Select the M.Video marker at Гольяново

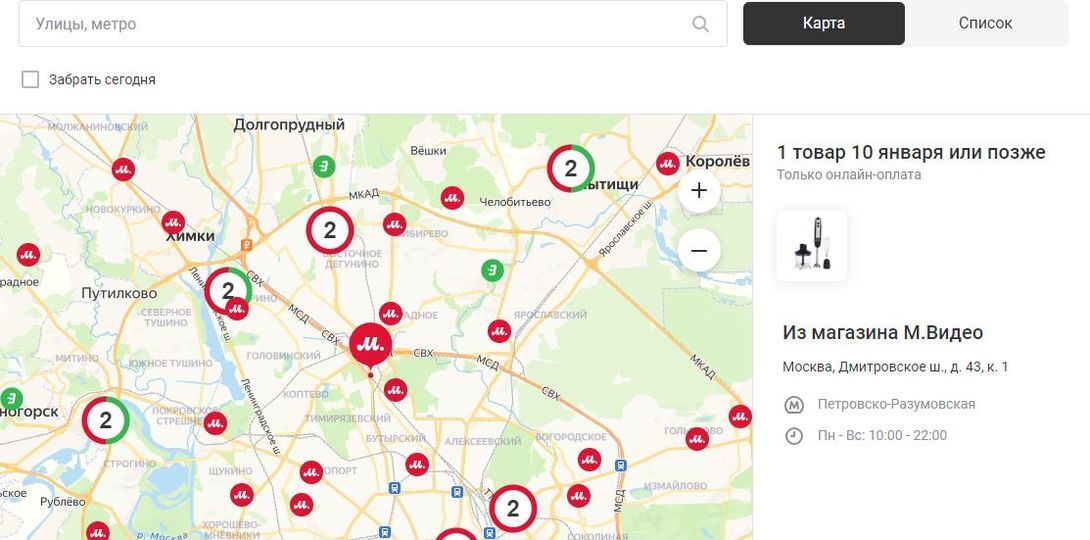click(697, 439)
